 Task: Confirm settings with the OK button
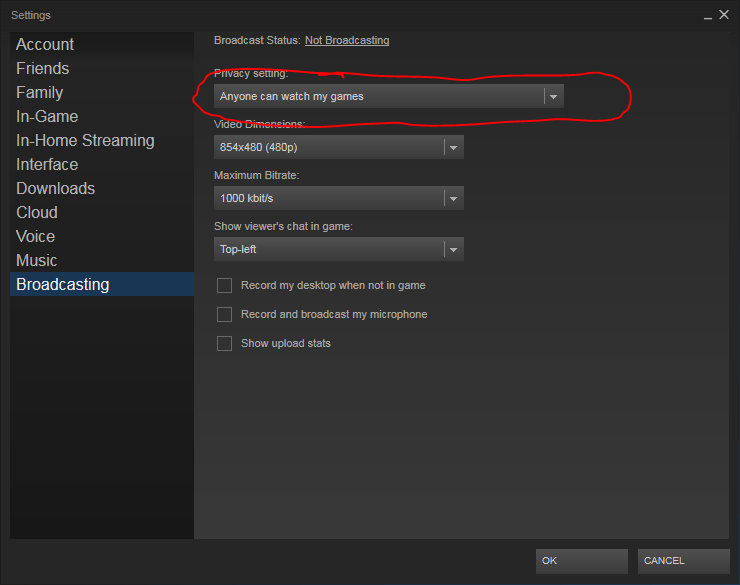click(581, 561)
